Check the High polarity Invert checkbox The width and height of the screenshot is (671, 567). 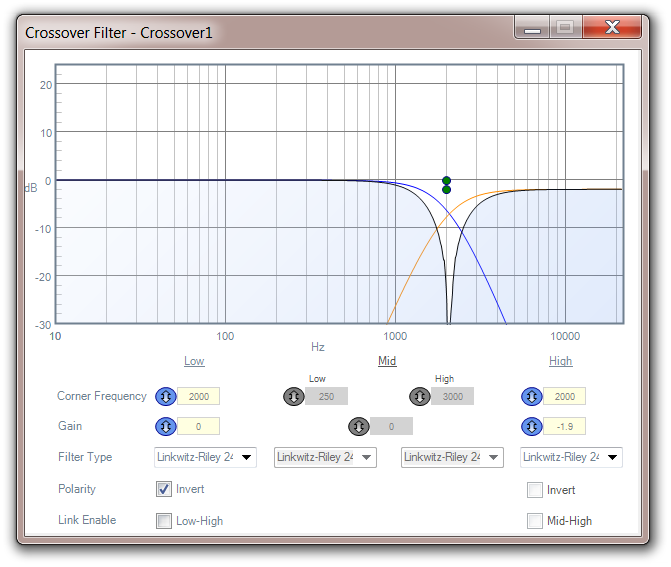(535, 490)
